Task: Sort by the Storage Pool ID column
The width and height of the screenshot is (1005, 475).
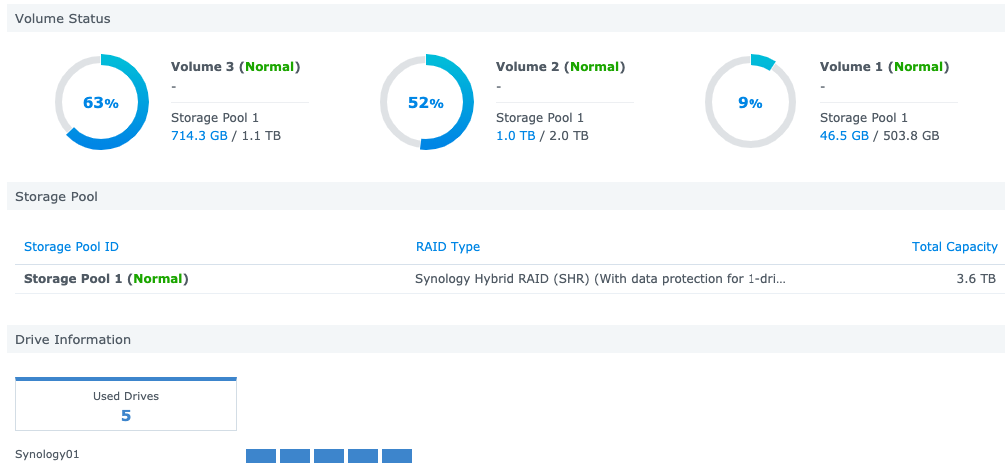Action: click(x=71, y=247)
